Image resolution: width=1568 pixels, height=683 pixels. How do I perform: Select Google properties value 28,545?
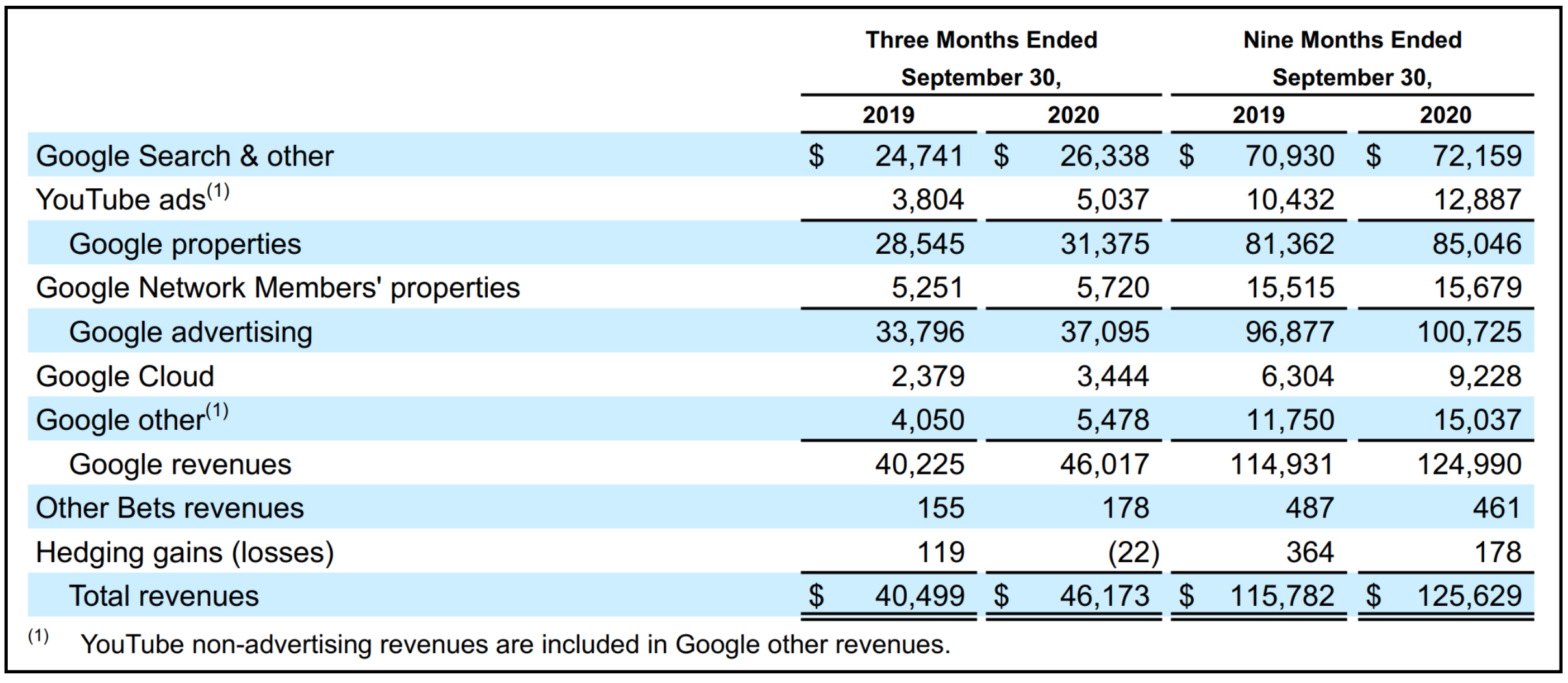(x=919, y=244)
